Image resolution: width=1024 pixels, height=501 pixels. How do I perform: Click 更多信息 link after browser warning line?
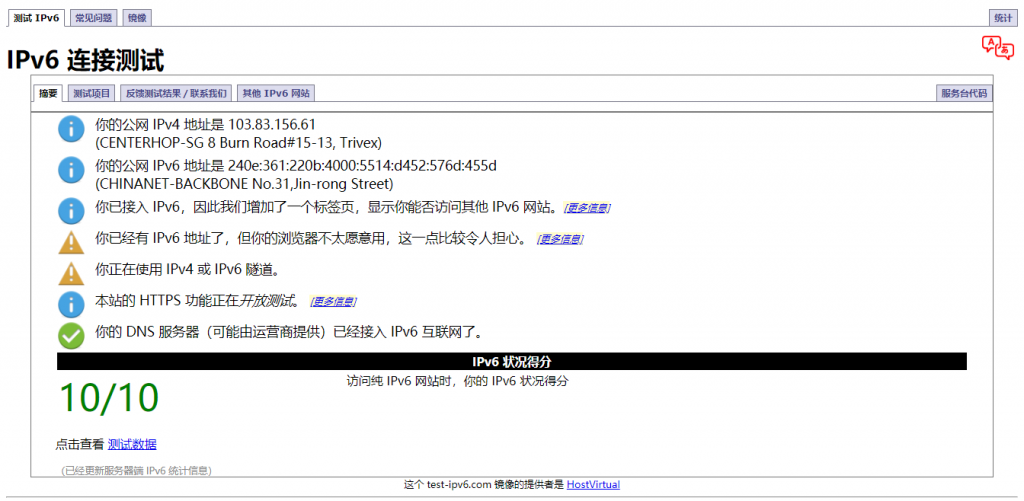[560, 239]
